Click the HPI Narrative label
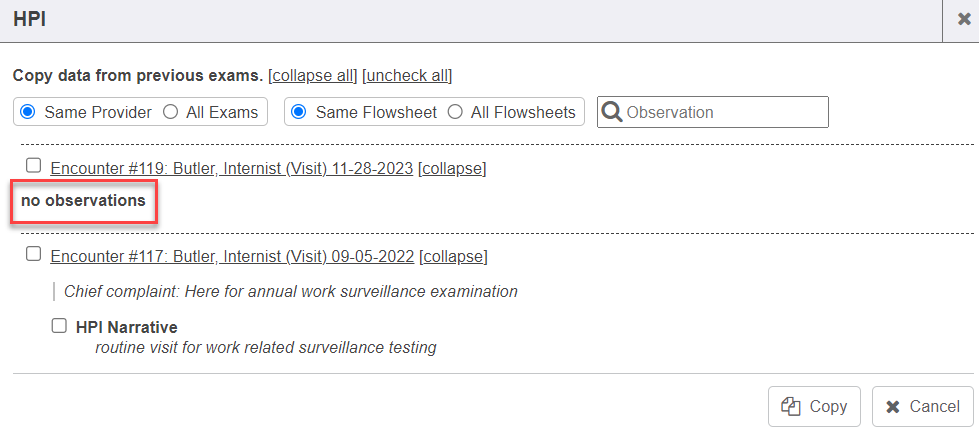The width and height of the screenshot is (979, 434). (126, 327)
